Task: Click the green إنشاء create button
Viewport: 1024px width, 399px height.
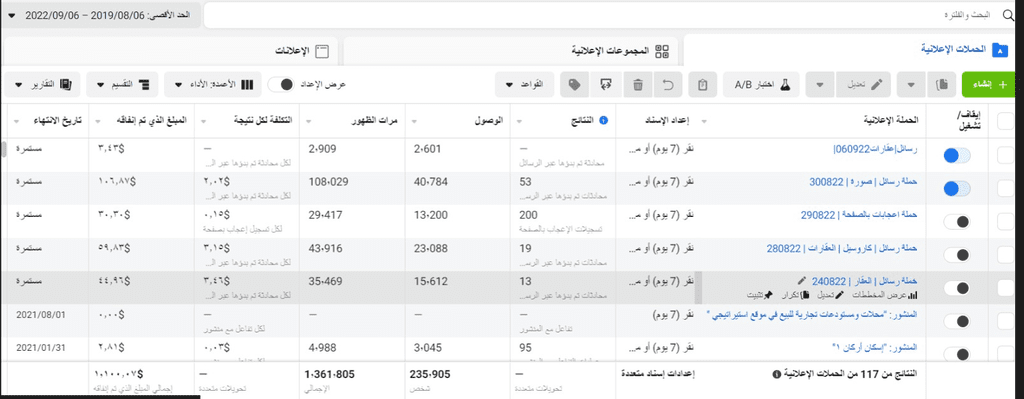Action: tap(989, 84)
